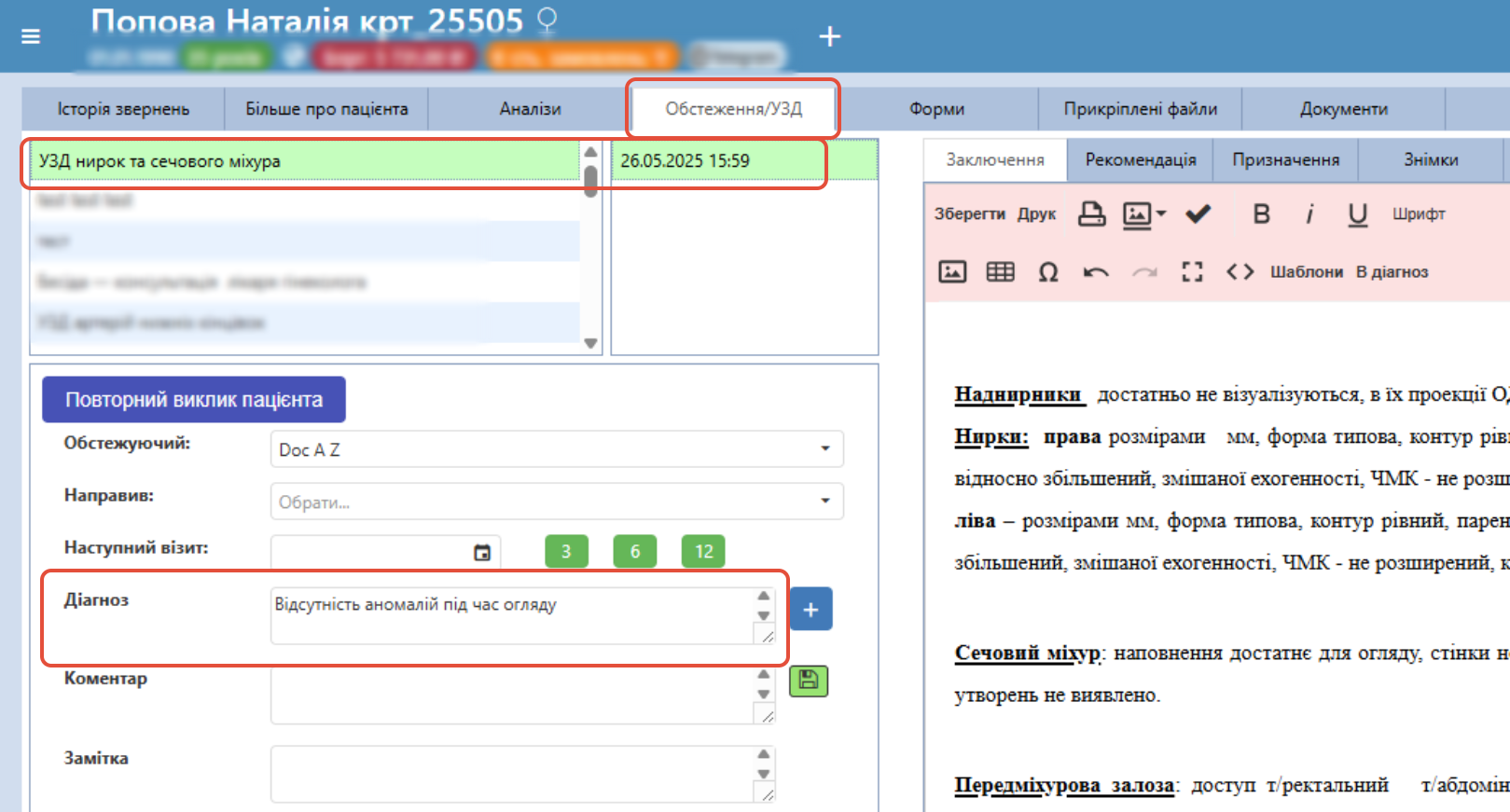
Task: Click the Передміхурова залоза heading
Action: [1064, 785]
